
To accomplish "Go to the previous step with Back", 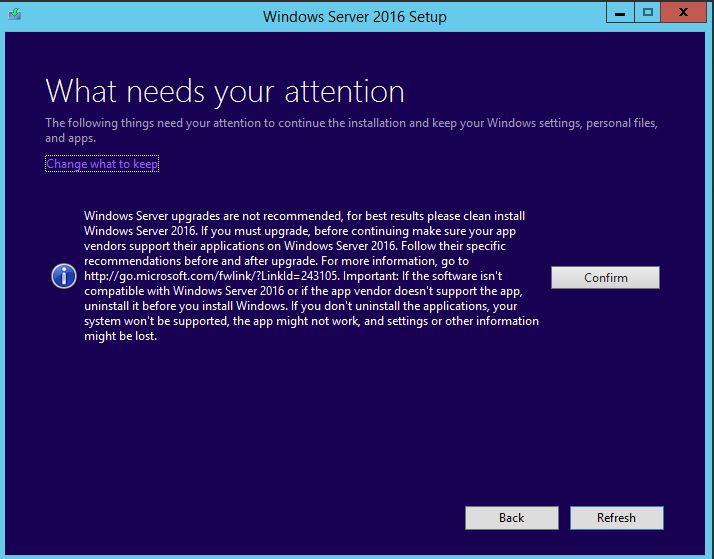I will [511, 517].
